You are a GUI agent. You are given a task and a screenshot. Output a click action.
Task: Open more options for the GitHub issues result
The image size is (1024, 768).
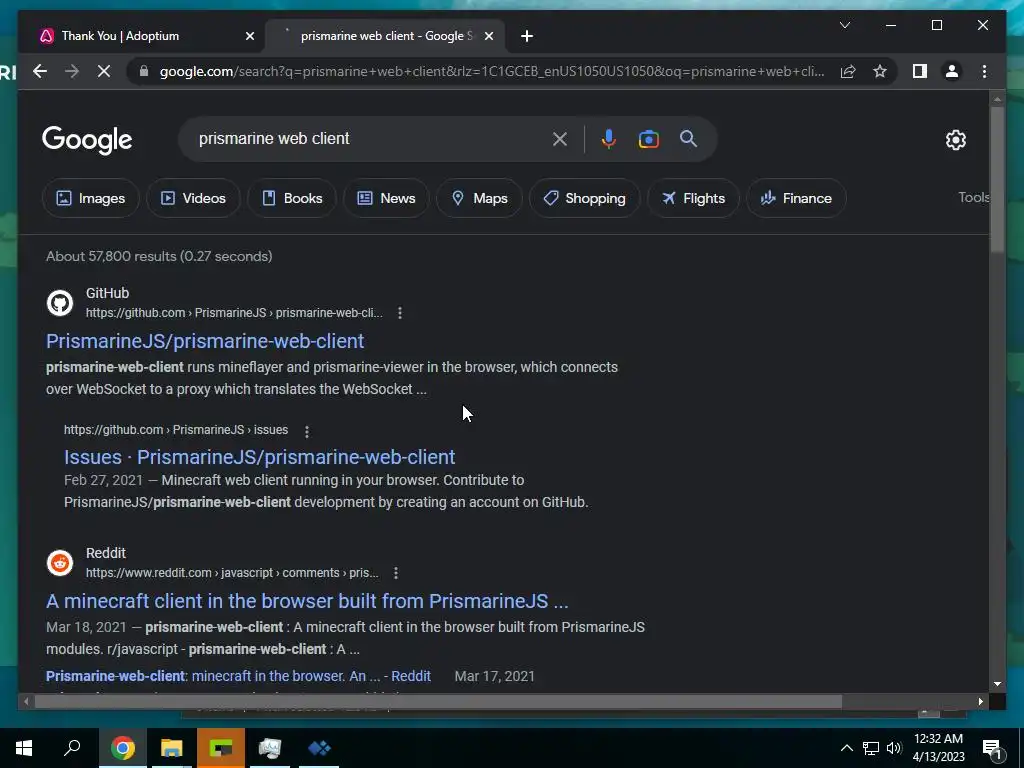tap(306, 431)
